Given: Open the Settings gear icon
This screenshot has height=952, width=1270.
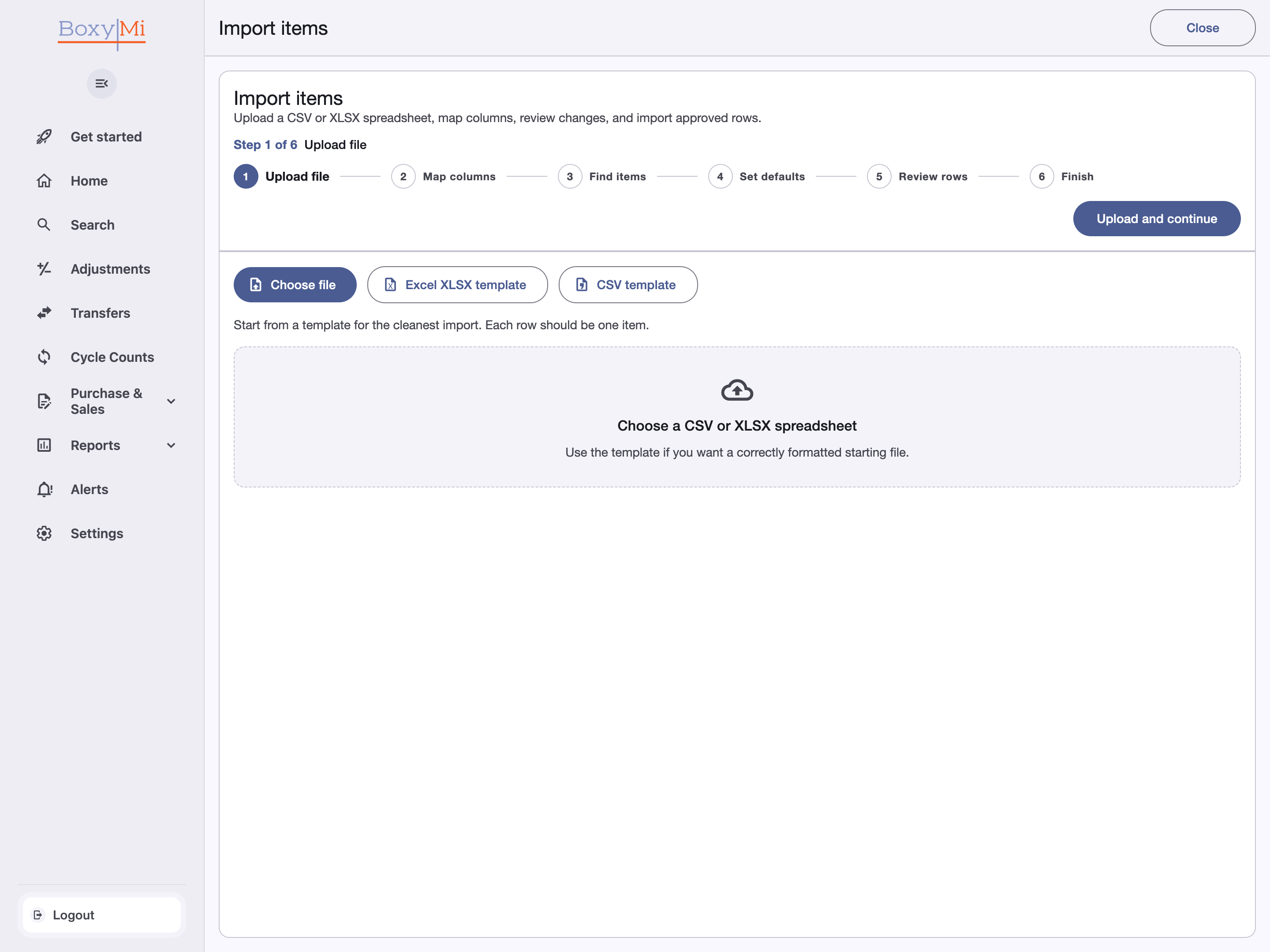Looking at the screenshot, I should click(x=44, y=533).
